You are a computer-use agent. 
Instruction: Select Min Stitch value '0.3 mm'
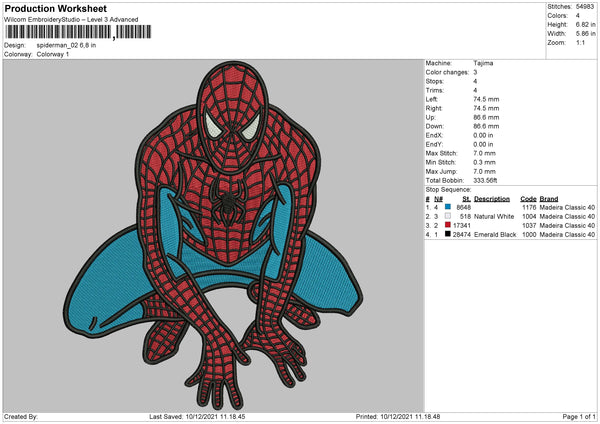coord(484,162)
